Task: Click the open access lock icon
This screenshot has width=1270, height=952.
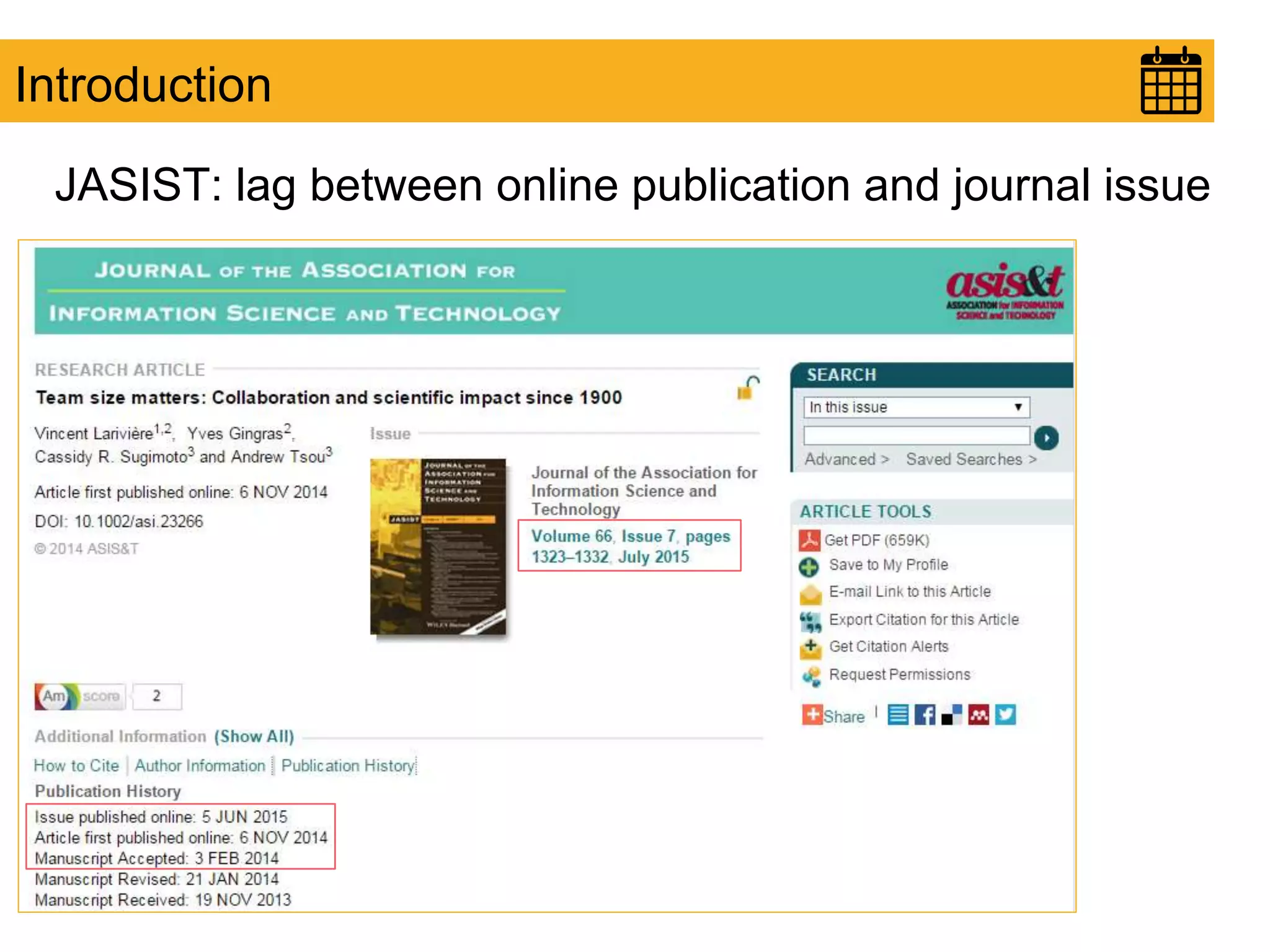Action: pos(748,388)
